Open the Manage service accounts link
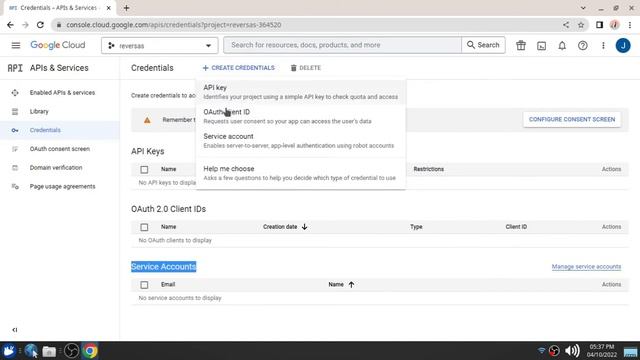The image size is (640, 360). click(586, 267)
